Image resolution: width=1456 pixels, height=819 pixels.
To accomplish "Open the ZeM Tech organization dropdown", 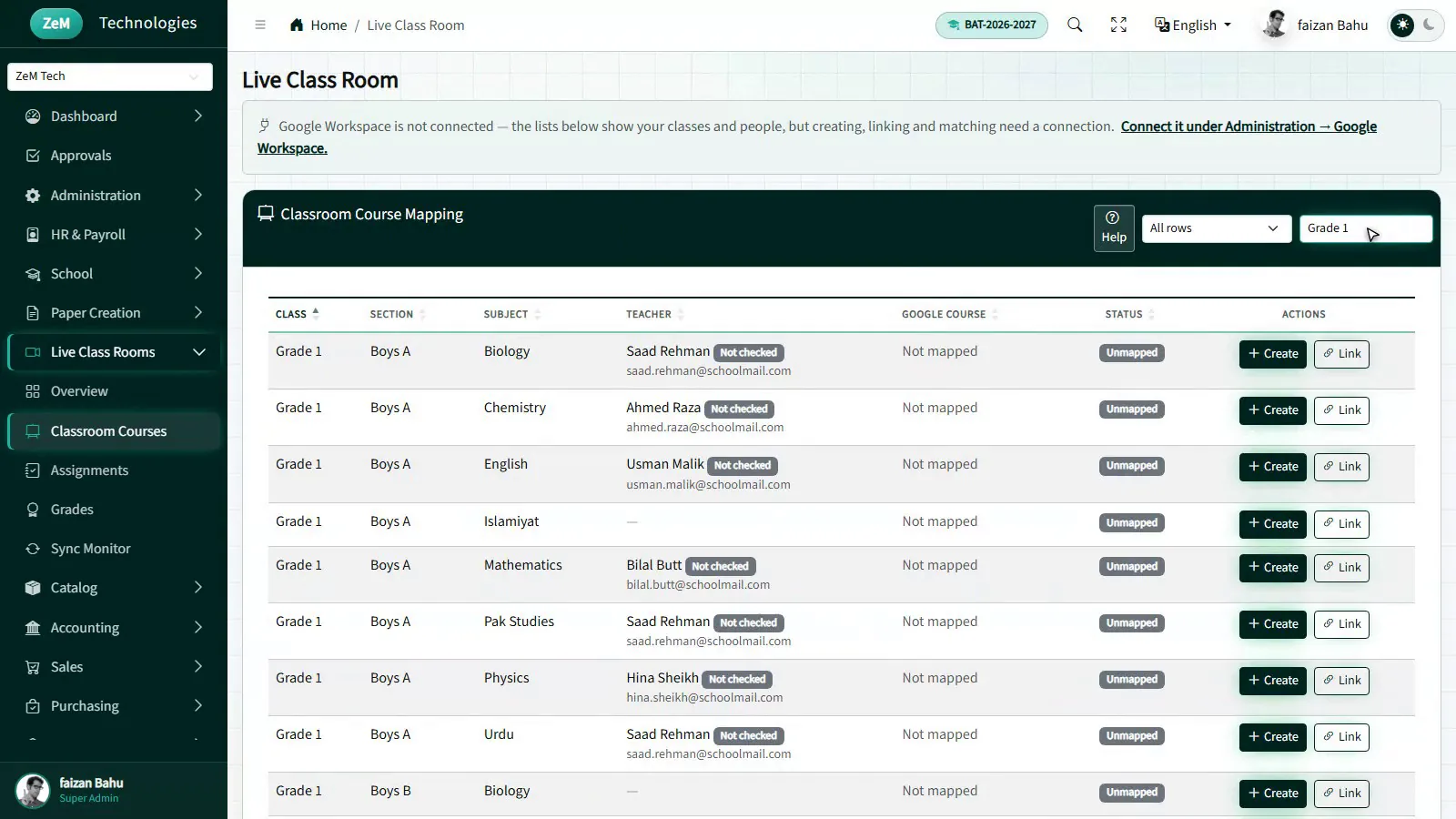I will tap(110, 76).
